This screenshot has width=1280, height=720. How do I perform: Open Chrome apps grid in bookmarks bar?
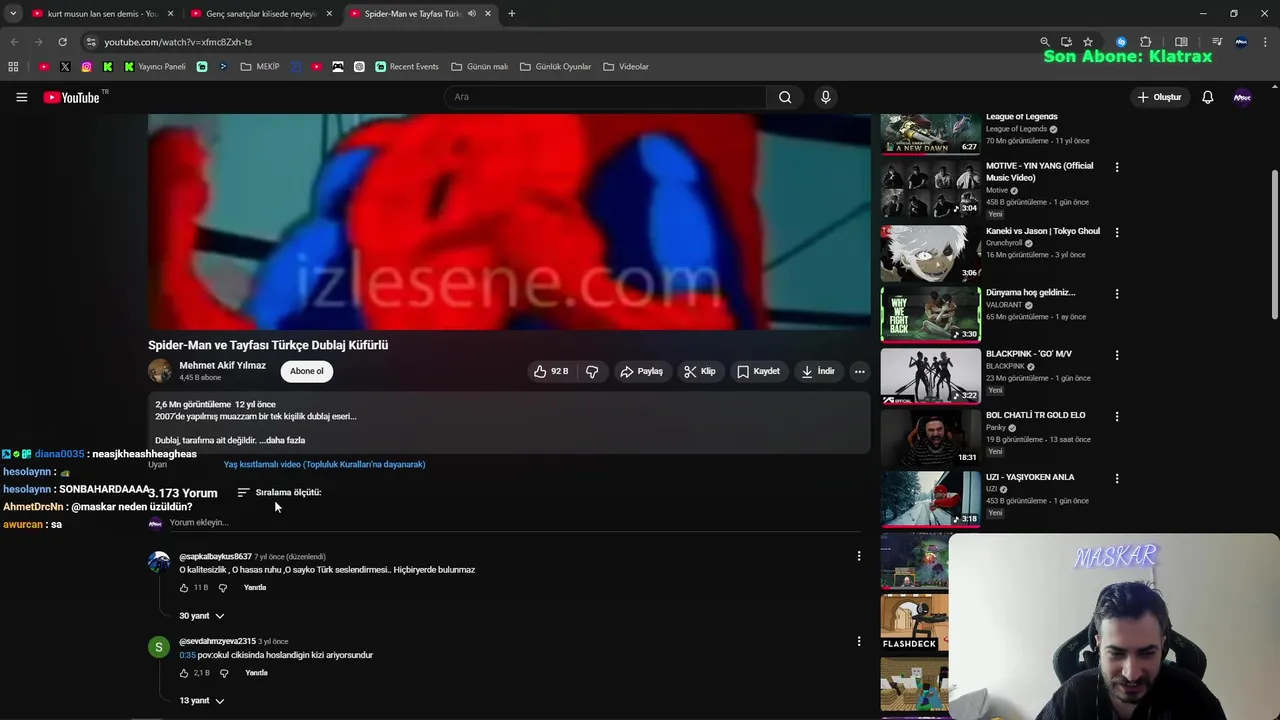pos(13,67)
